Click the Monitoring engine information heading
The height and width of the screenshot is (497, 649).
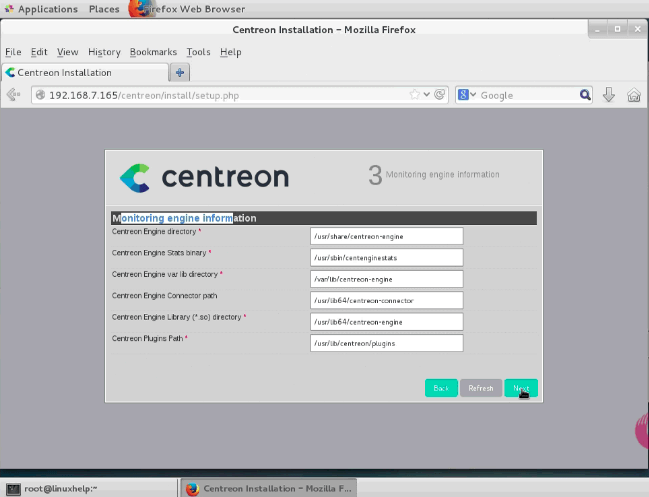184,218
